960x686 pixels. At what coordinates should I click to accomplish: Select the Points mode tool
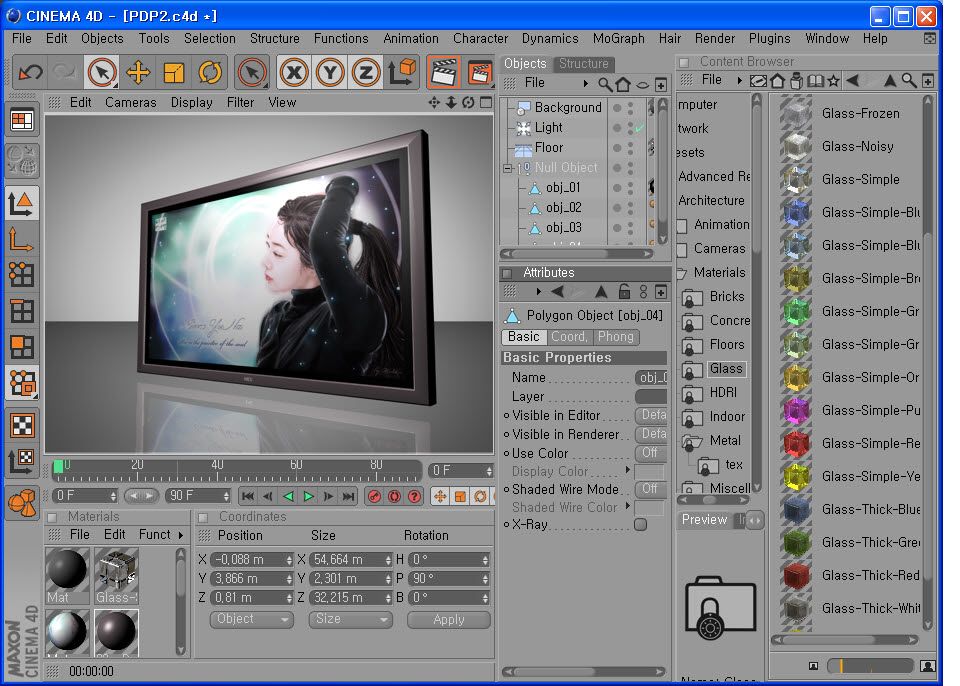point(22,275)
